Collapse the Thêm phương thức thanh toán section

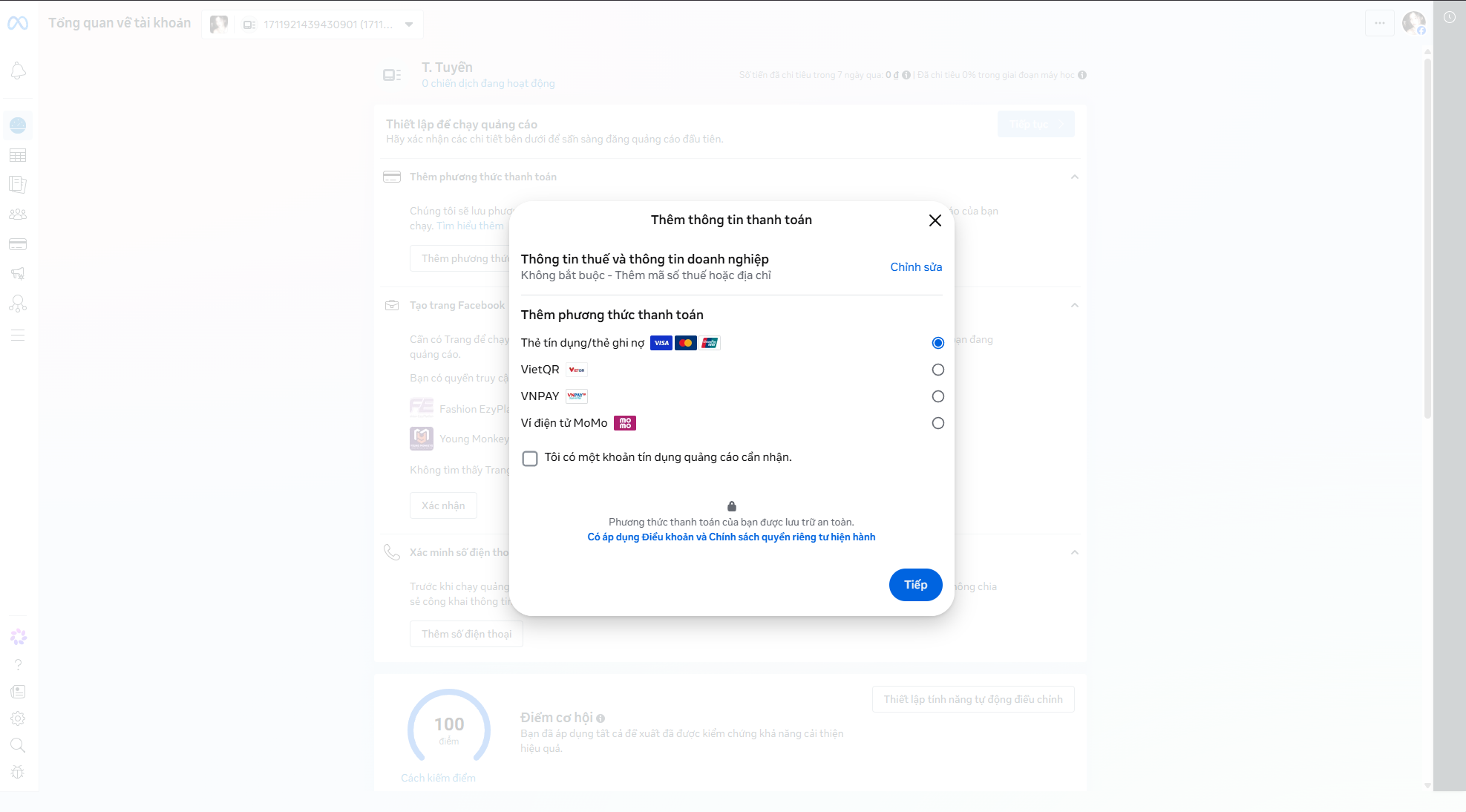tap(1075, 177)
